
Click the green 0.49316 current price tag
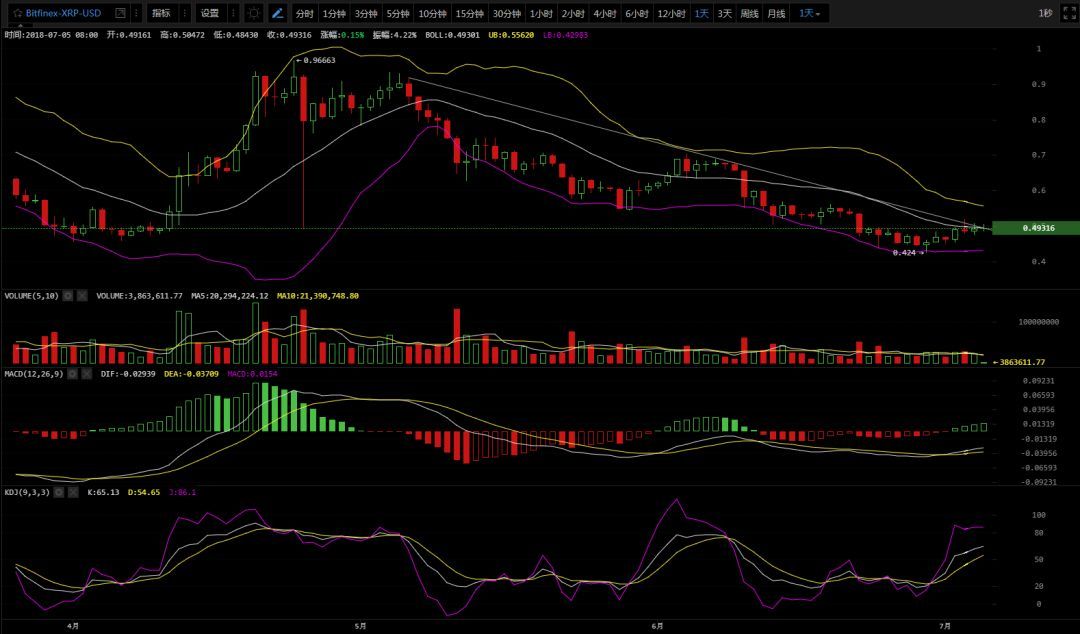tap(1035, 227)
